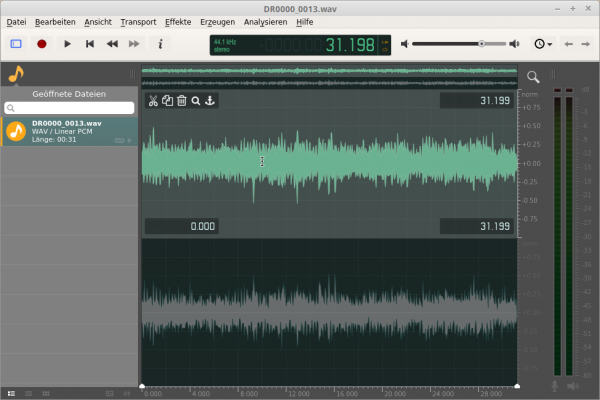Zoom to selection with magnifier icon in waveform
The height and width of the screenshot is (400, 600).
(196, 101)
